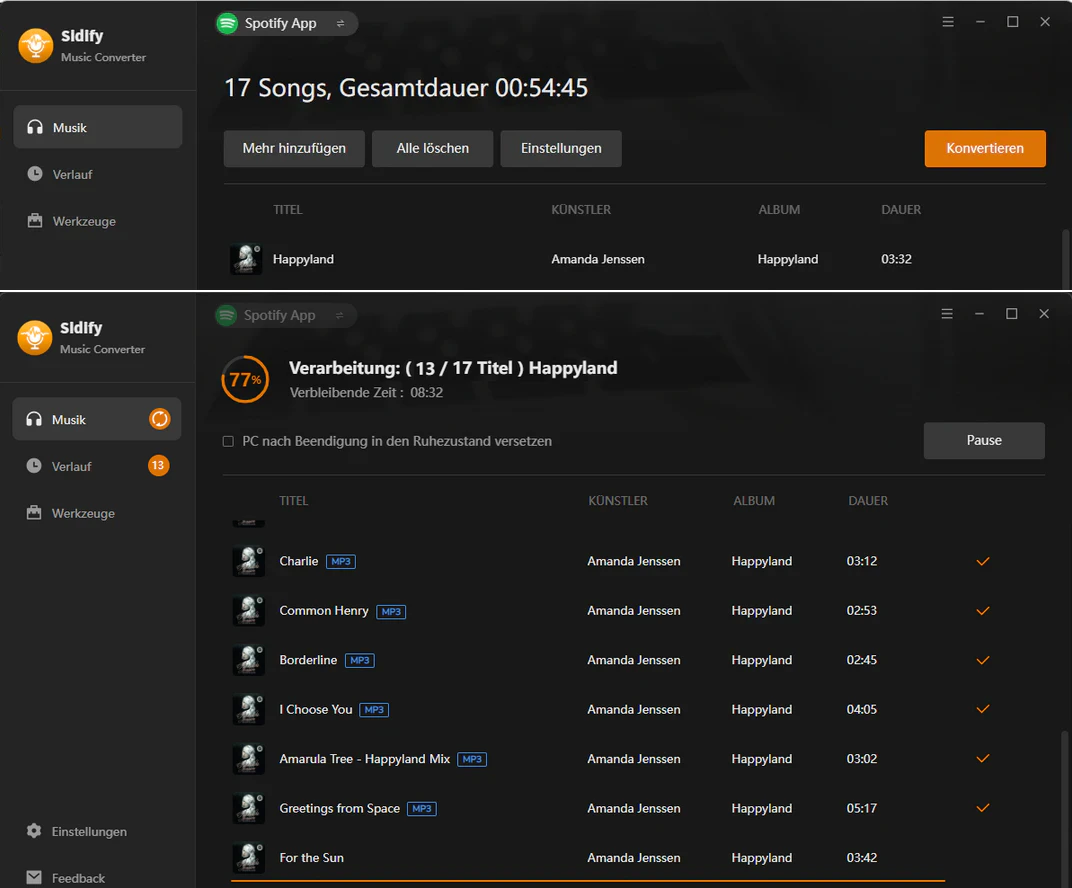The height and width of the screenshot is (888, 1072).
Task: Click the gear icon next to Einstellungen
Action: coord(34,831)
